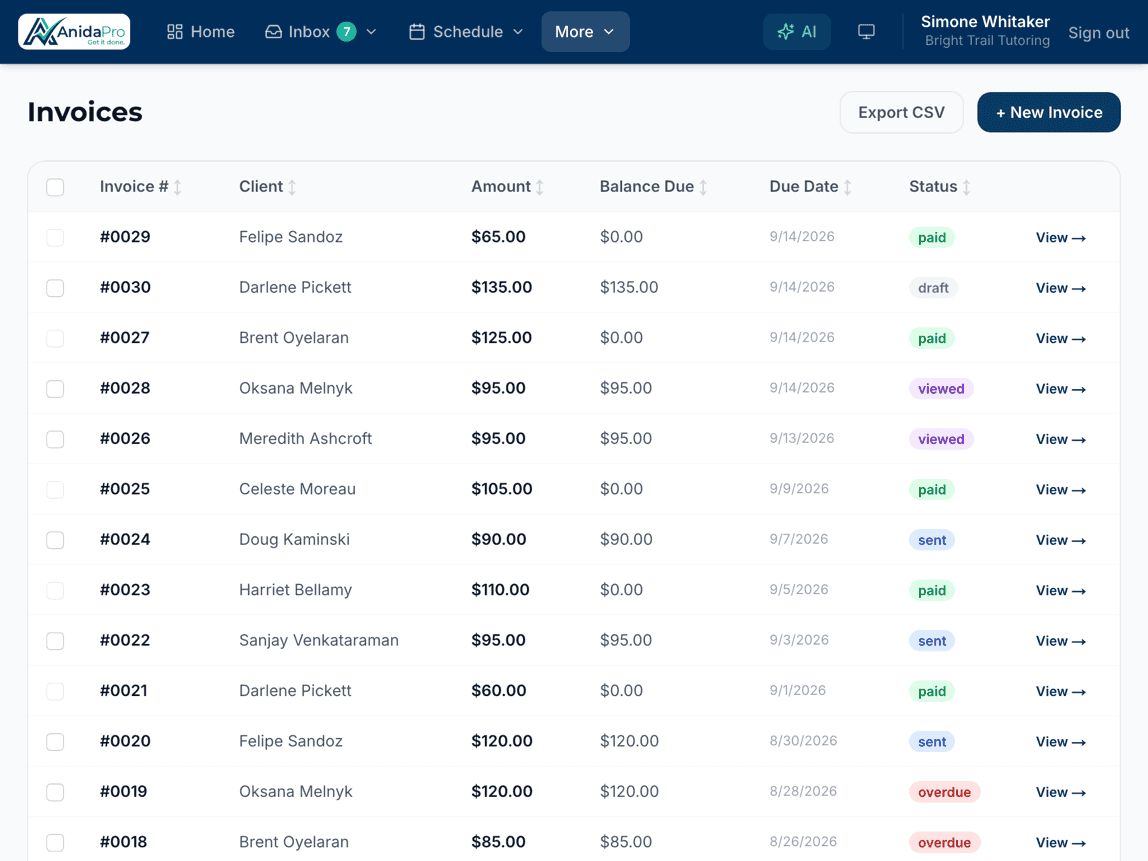Click the $110.00 amount cell
The width and height of the screenshot is (1148, 861).
point(500,590)
